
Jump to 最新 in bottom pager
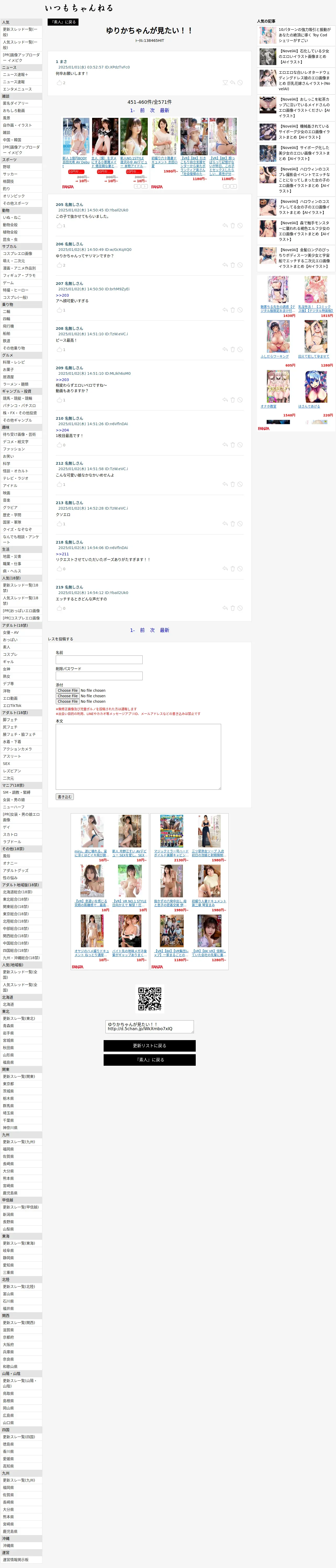(165, 631)
